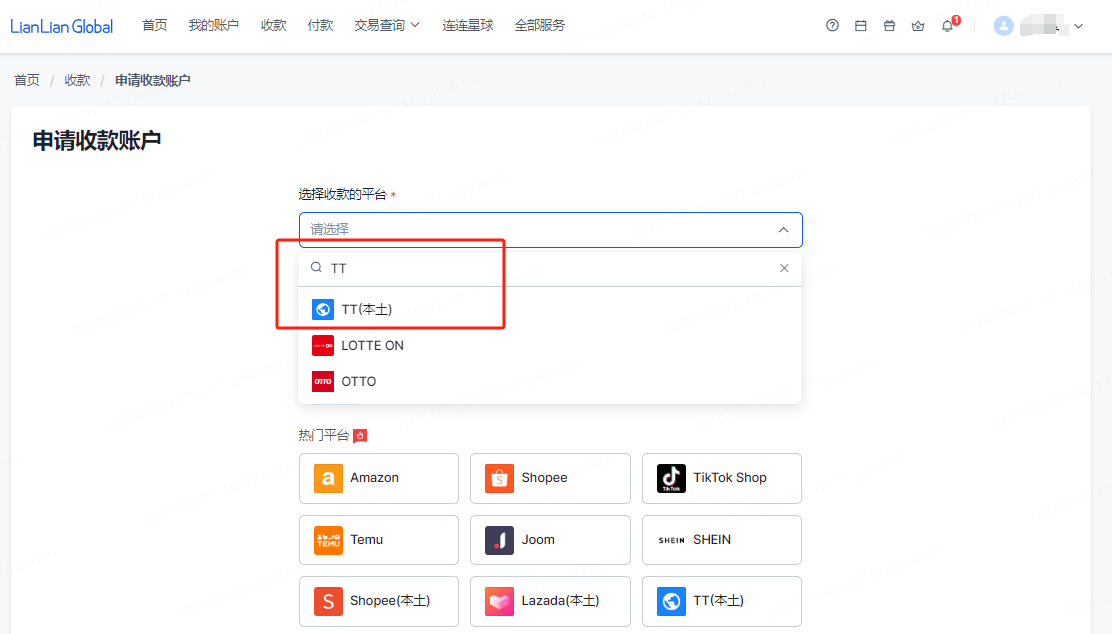
Task: Open the 全部服务 menu item
Action: 540,26
